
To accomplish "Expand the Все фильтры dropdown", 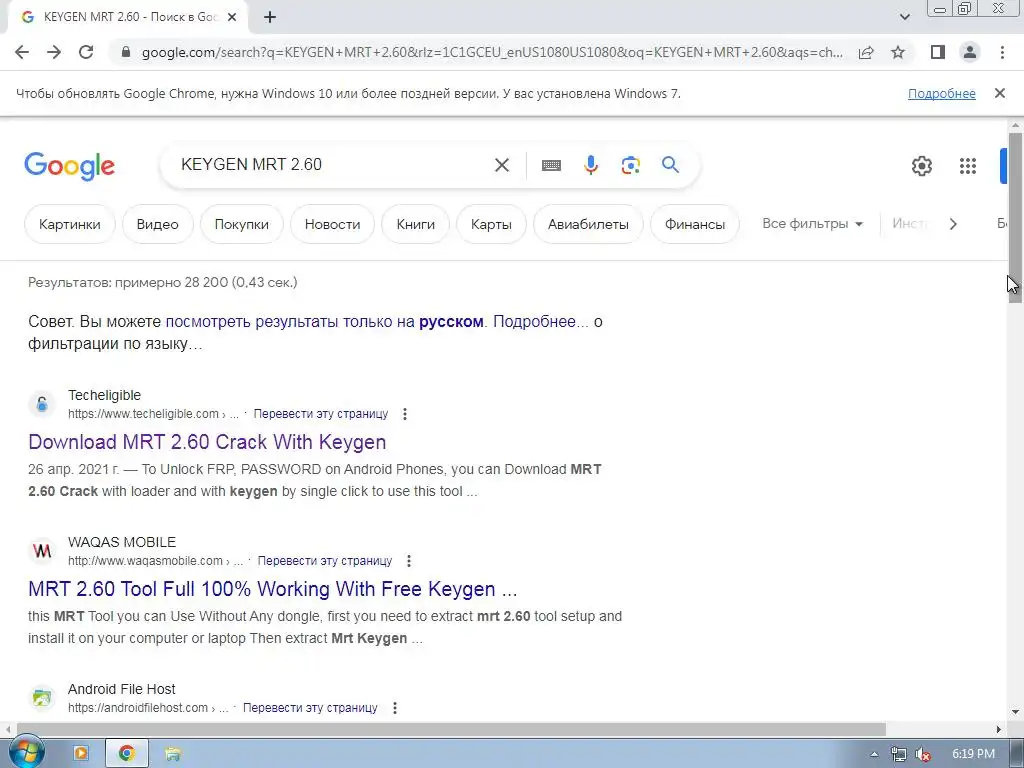I will pyautogui.click(x=812, y=223).
